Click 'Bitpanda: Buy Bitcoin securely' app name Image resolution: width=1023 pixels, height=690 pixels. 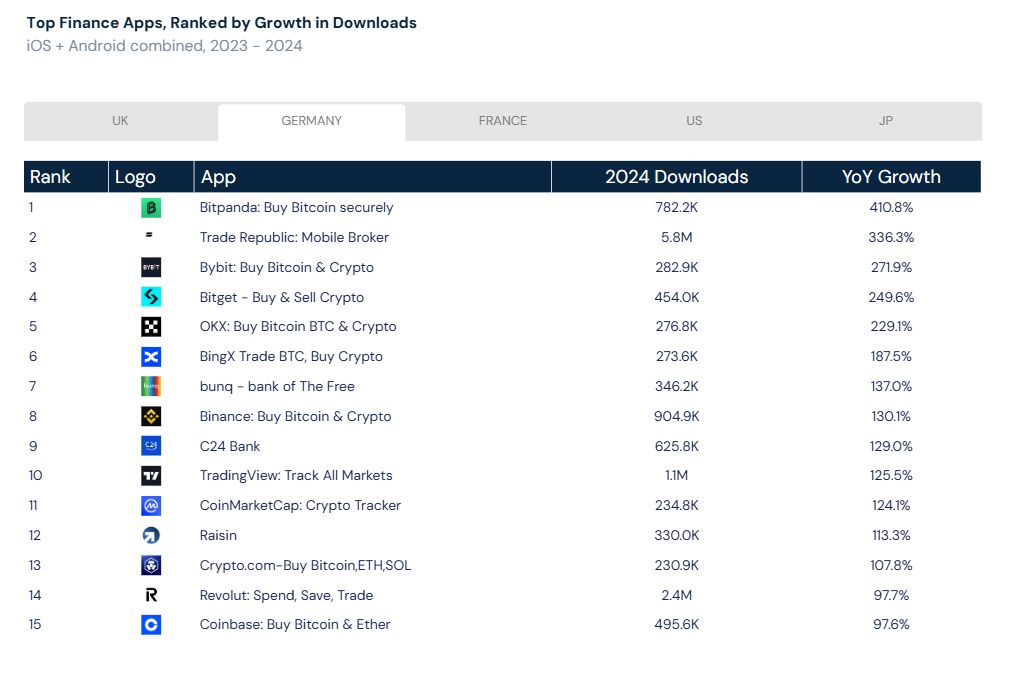click(296, 207)
